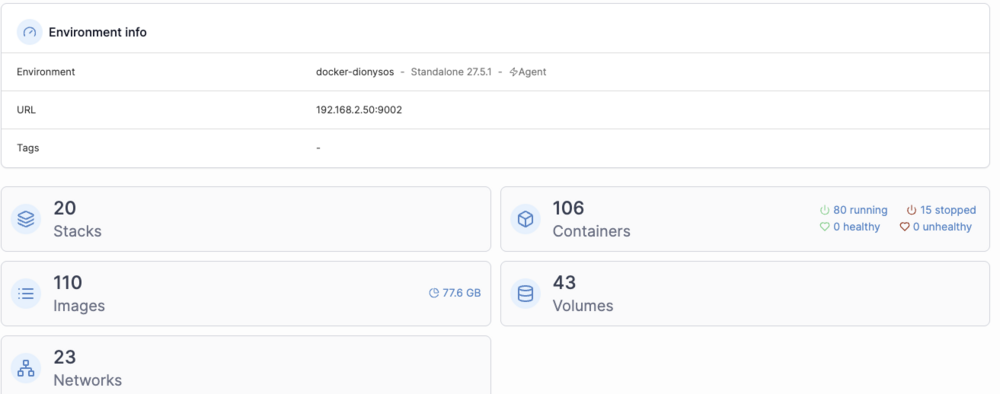Click the Environment info gauge icon
Image resolution: width=1000 pixels, height=394 pixels.
(29, 32)
